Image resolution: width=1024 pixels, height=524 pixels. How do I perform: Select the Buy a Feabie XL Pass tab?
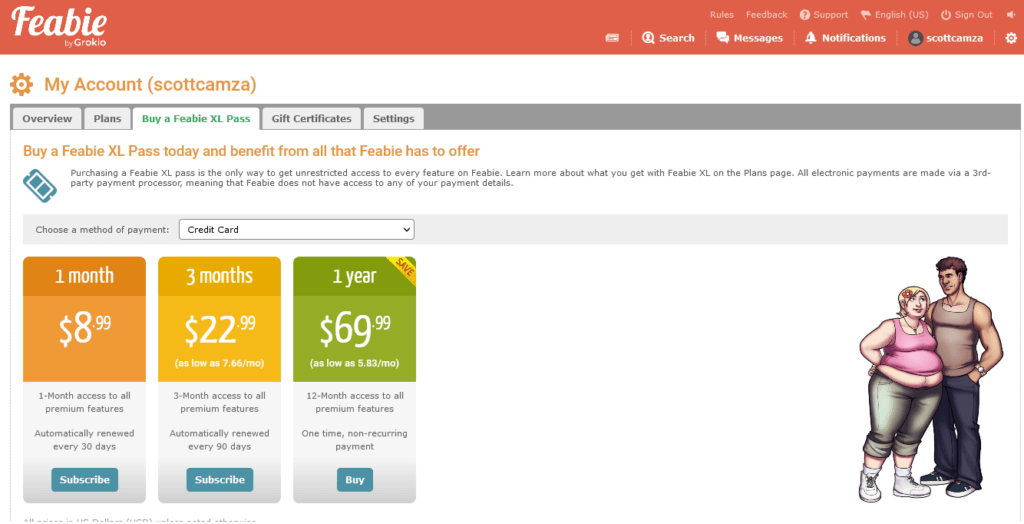click(196, 118)
